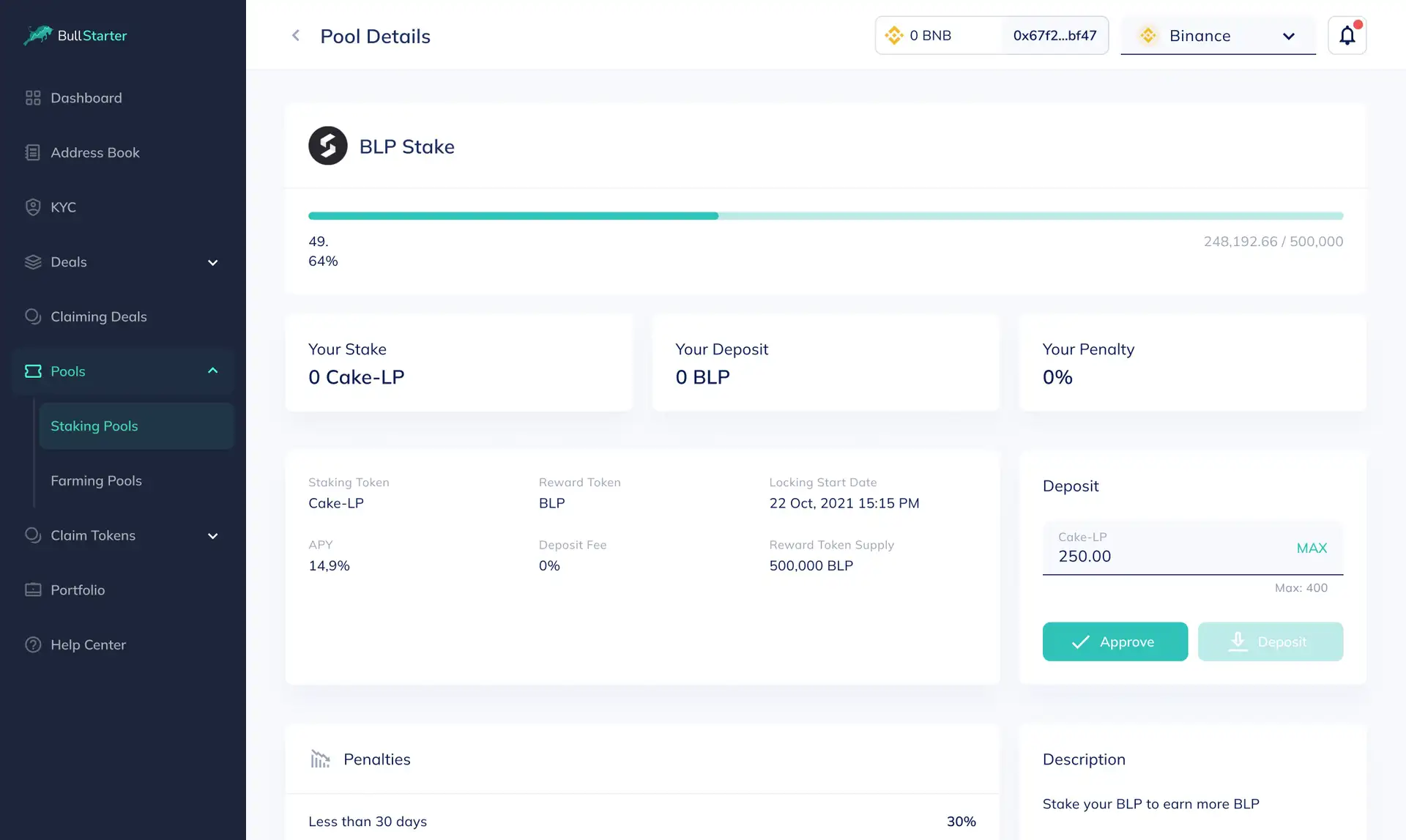1406x840 pixels.
Task: Click the Help Center question mark icon
Action: (33, 644)
